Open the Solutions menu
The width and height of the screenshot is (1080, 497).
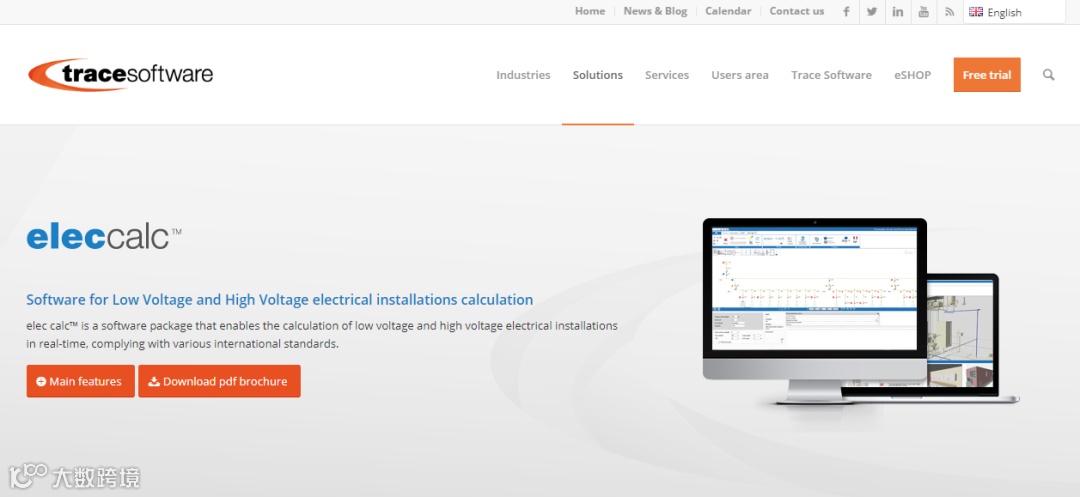[598, 75]
